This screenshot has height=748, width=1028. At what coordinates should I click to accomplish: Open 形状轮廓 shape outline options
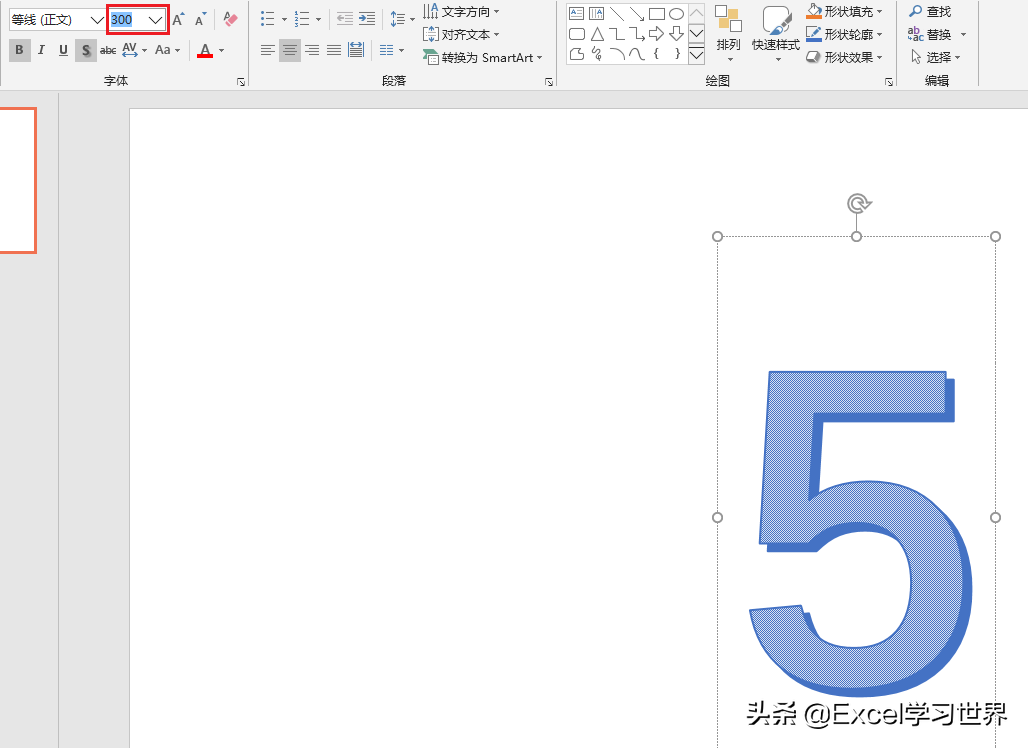(844, 34)
